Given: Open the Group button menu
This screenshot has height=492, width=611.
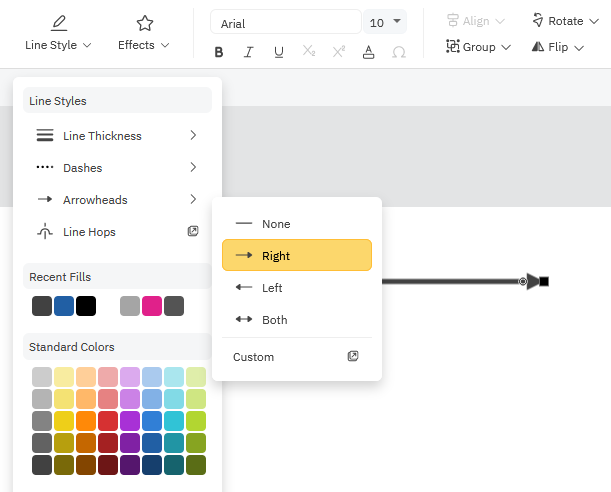Looking at the screenshot, I should [478, 47].
